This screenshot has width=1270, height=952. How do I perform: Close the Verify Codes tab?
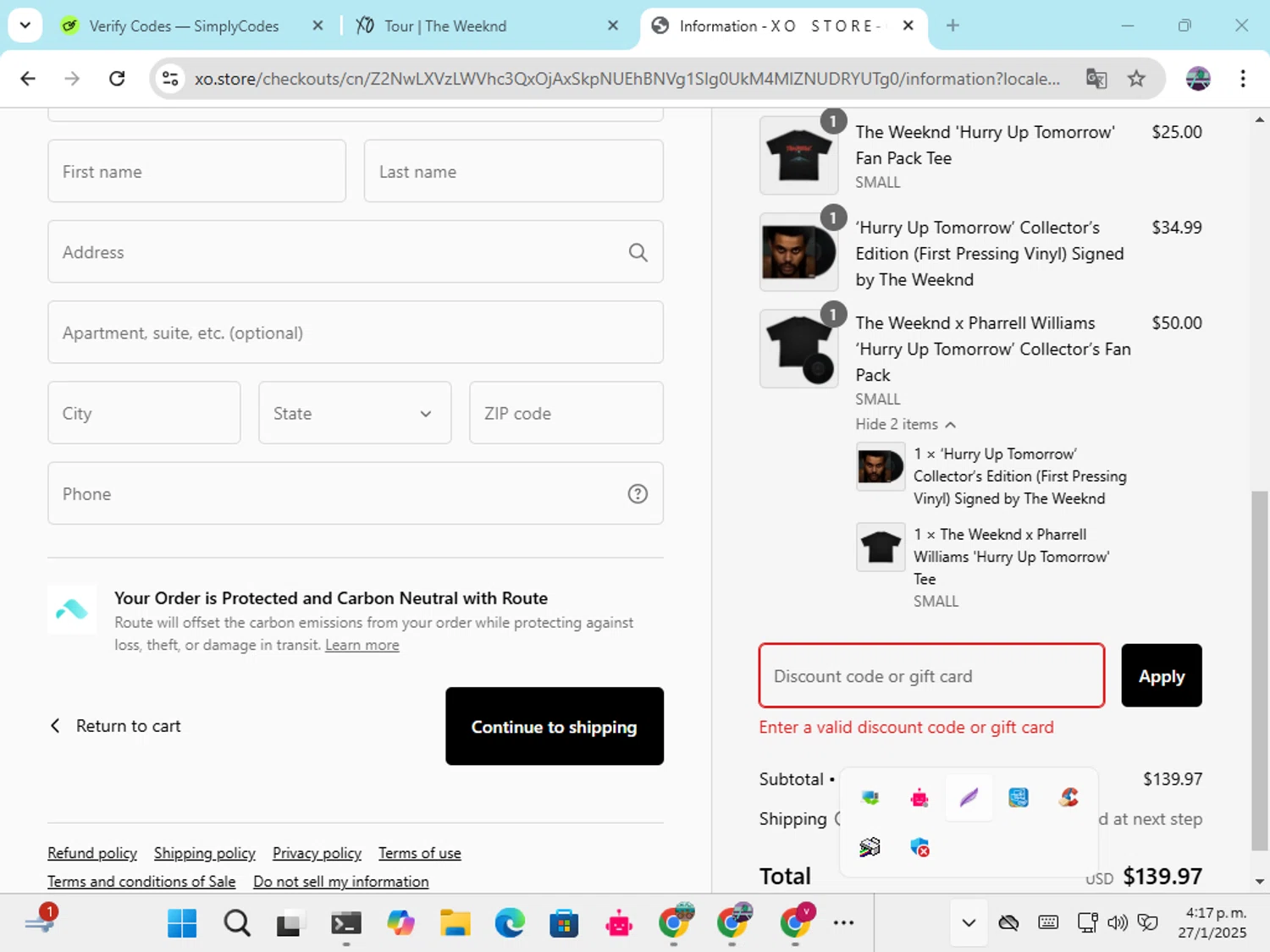(x=317, y=26)
